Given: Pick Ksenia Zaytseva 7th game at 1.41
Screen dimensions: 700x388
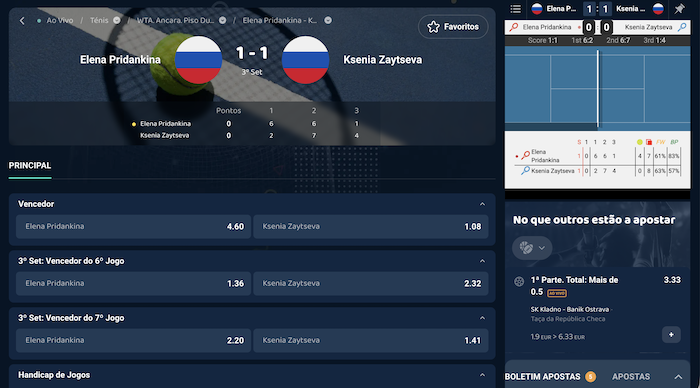Looking at the screenshot, I should [371, 340].
